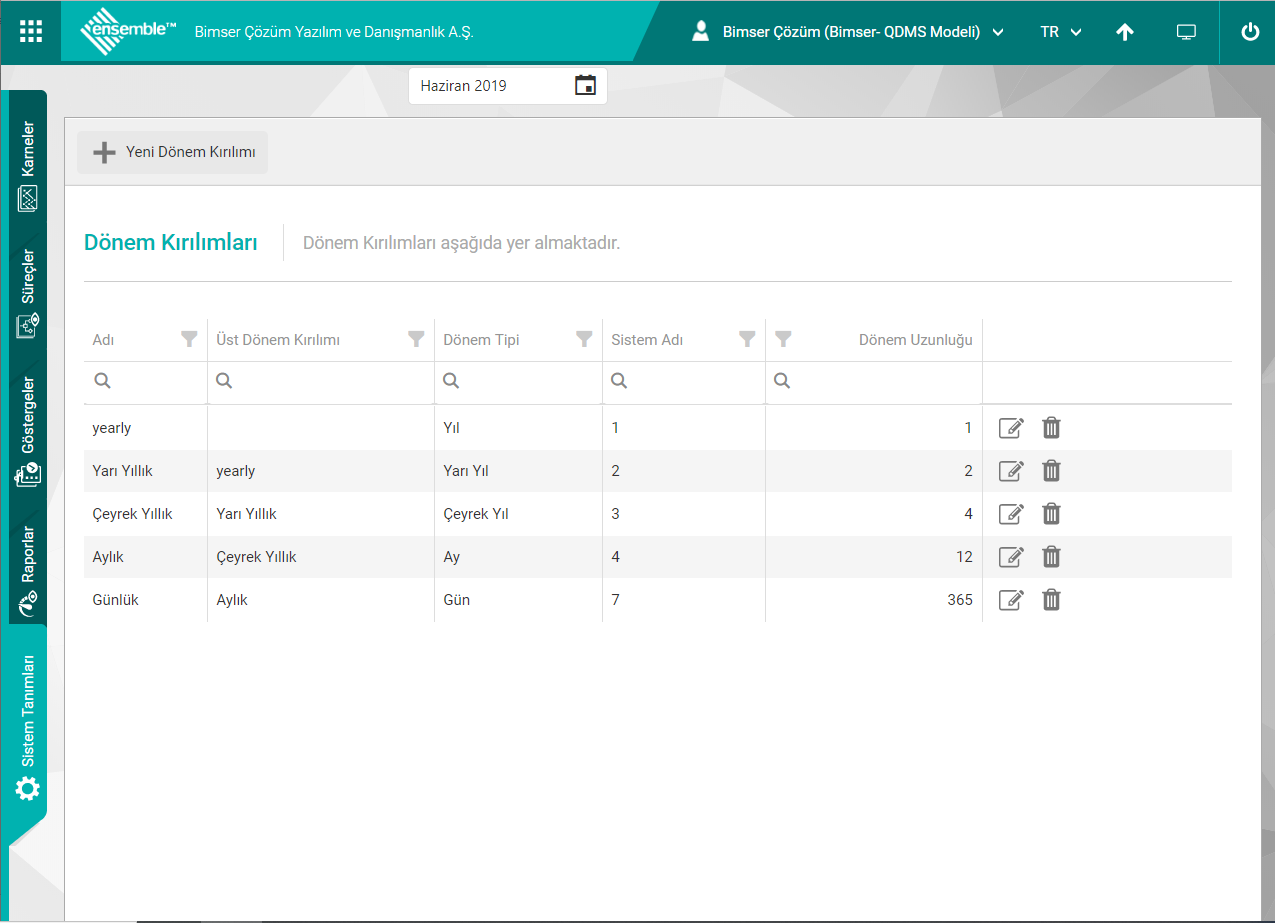The image size is (1275, 923).
Task: Delete the Günlük period row
Action: click(x=1051, y=600)
